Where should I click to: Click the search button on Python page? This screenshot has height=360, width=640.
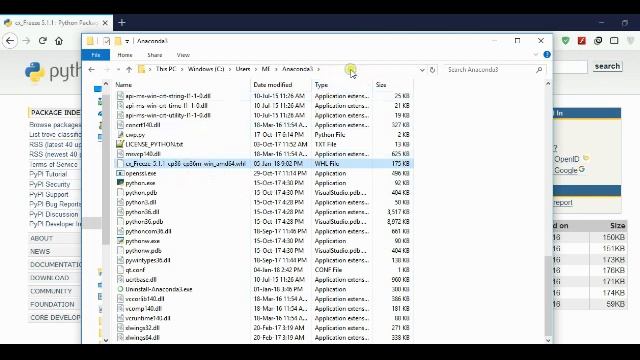click(607, 66)
